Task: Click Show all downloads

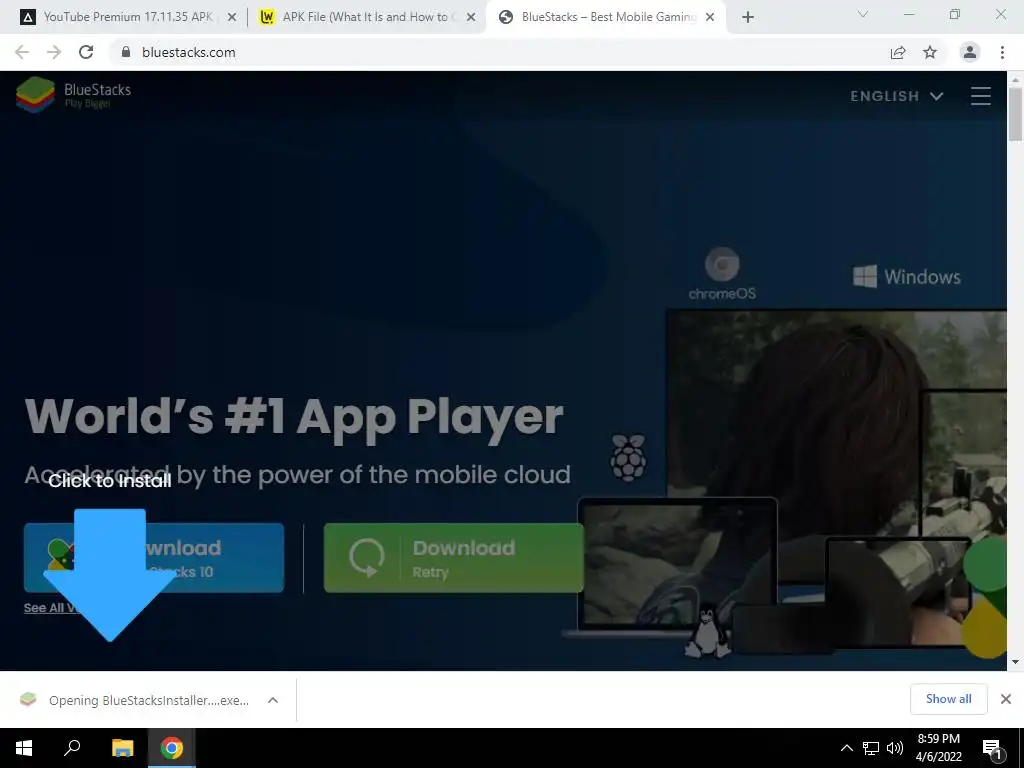Action: 948,699
